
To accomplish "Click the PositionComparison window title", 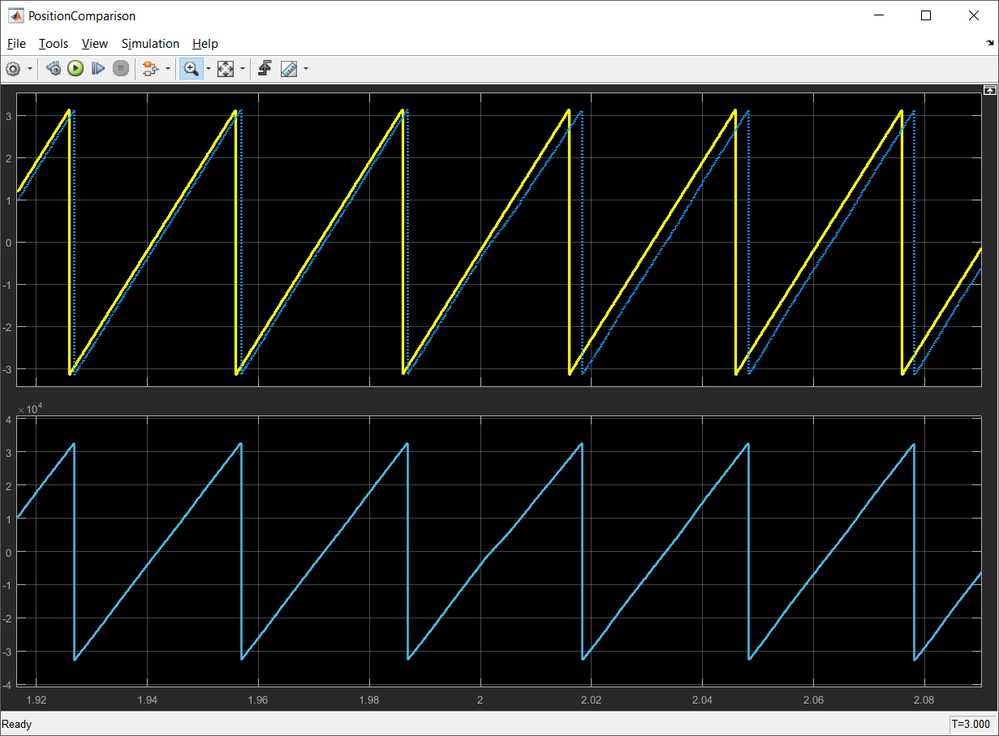I will click(82, 16).
